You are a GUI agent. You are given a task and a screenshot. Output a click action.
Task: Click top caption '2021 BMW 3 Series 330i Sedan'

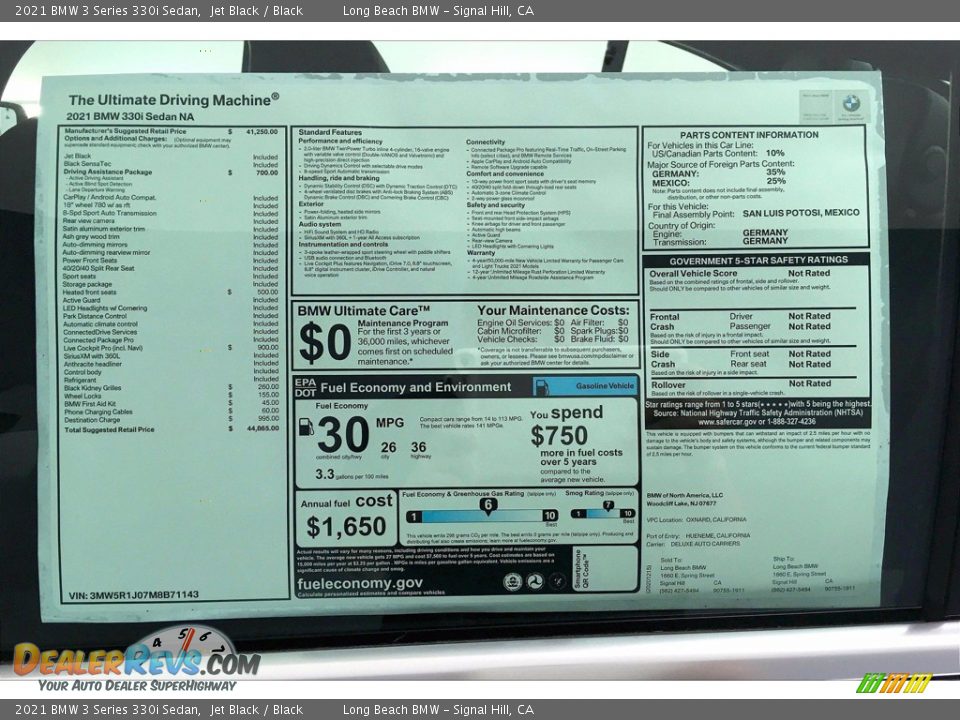[108, 10]
